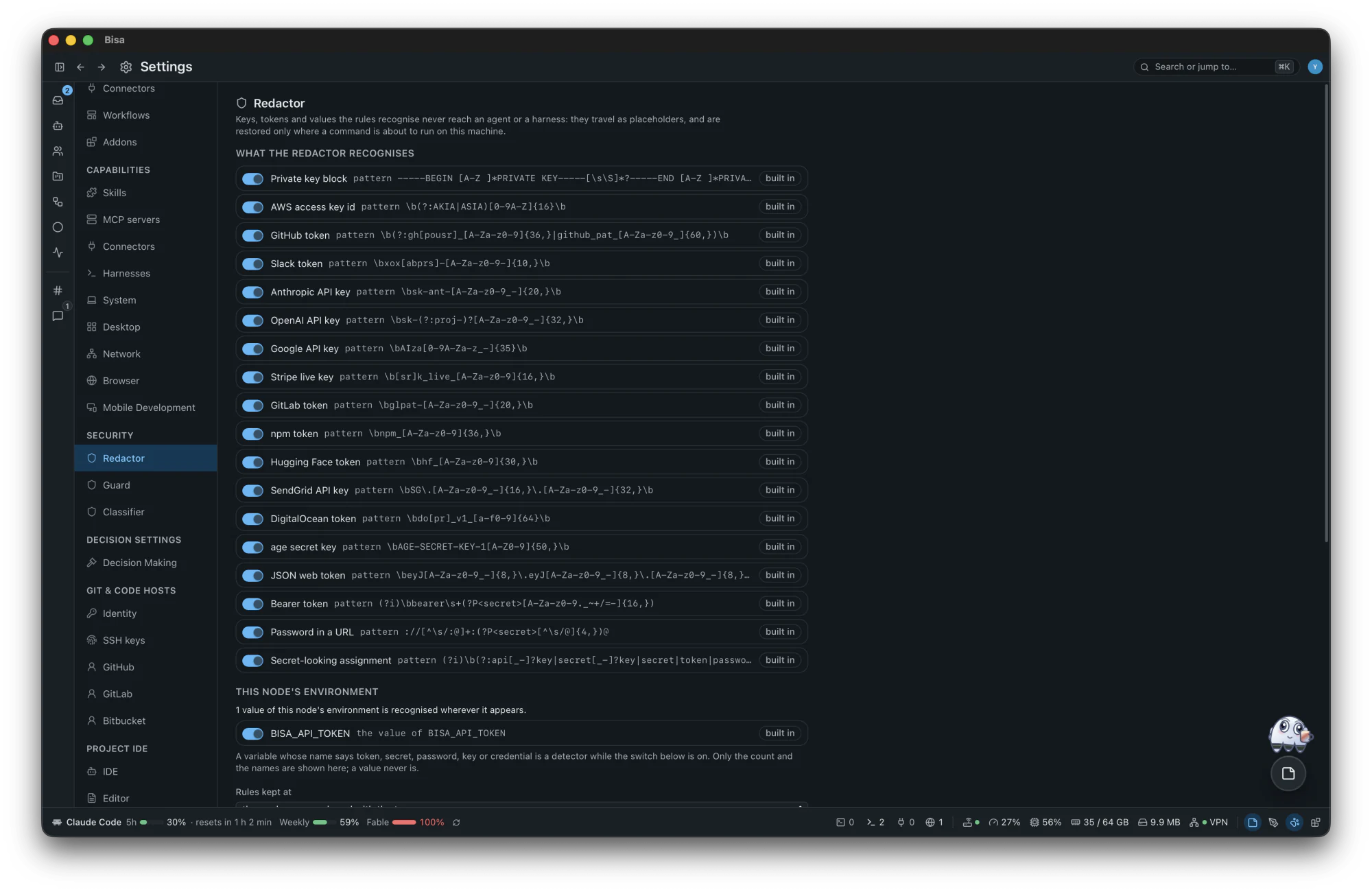
Task: Open the people icon in left rail
Action: pyautogui.click(x=58, y=151)
